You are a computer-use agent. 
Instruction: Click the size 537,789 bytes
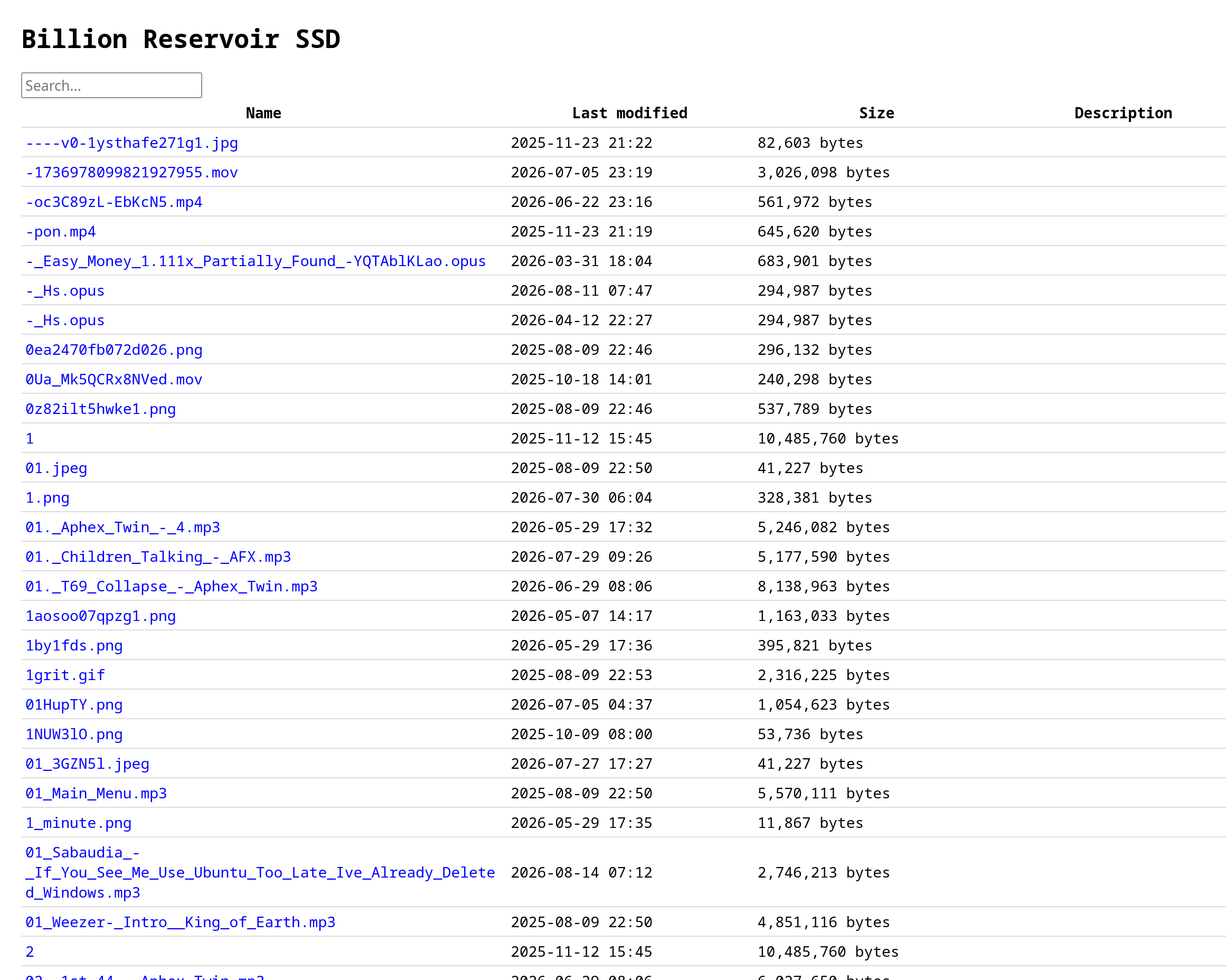[x=814, y=409]
